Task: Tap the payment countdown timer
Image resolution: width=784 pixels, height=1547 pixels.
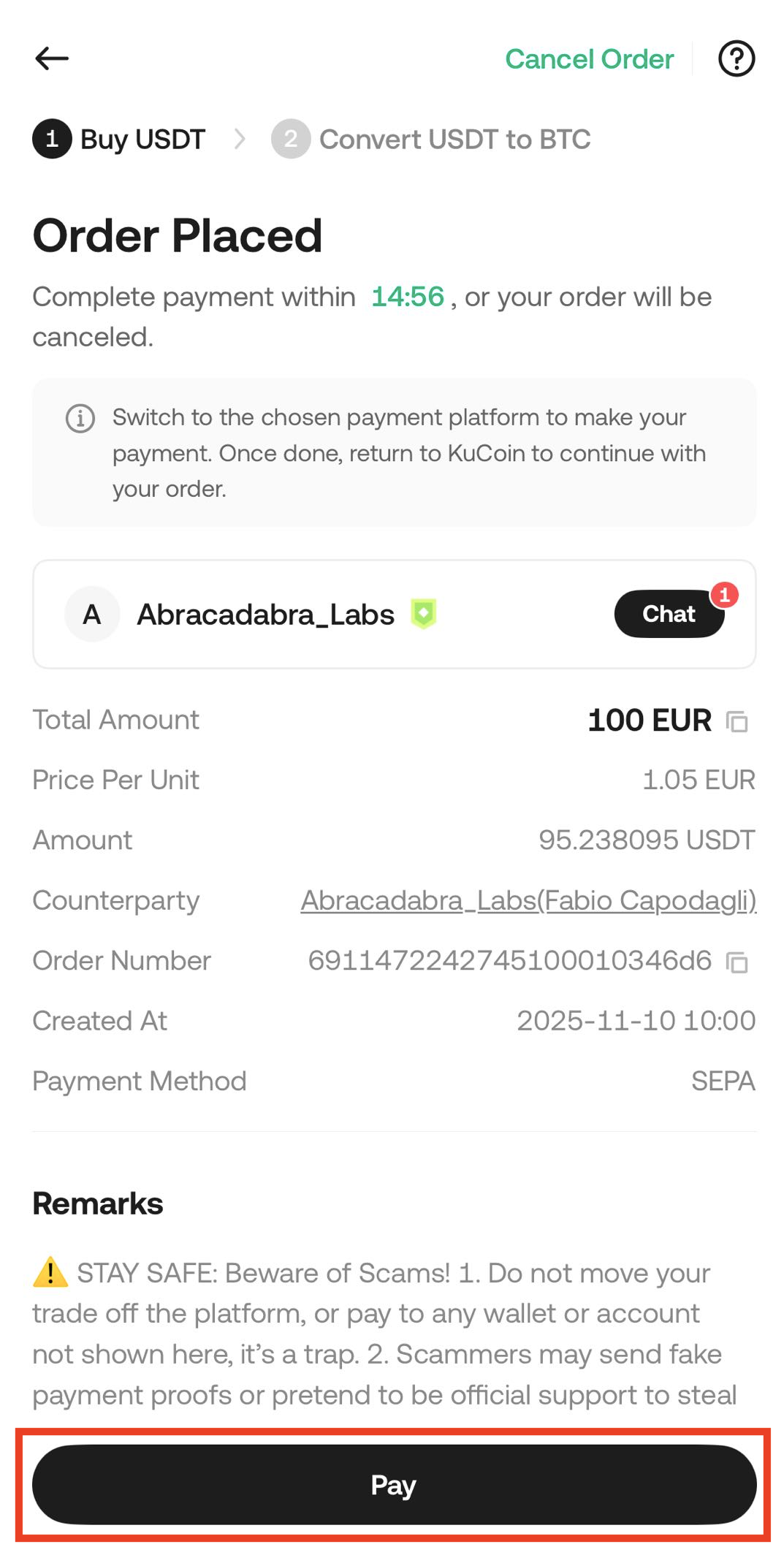Action: tap(407, 297)
